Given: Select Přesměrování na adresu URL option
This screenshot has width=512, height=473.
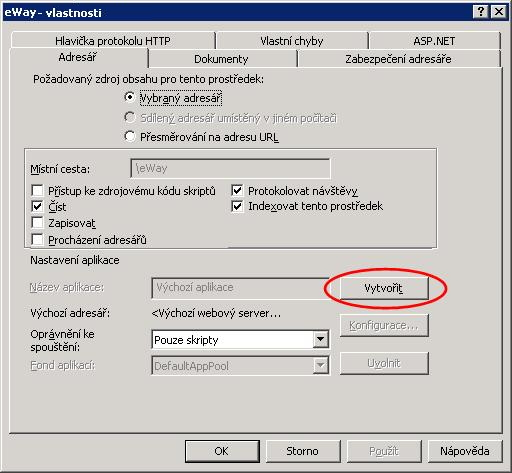Looking at the screenshot, I should coord(129,136).
